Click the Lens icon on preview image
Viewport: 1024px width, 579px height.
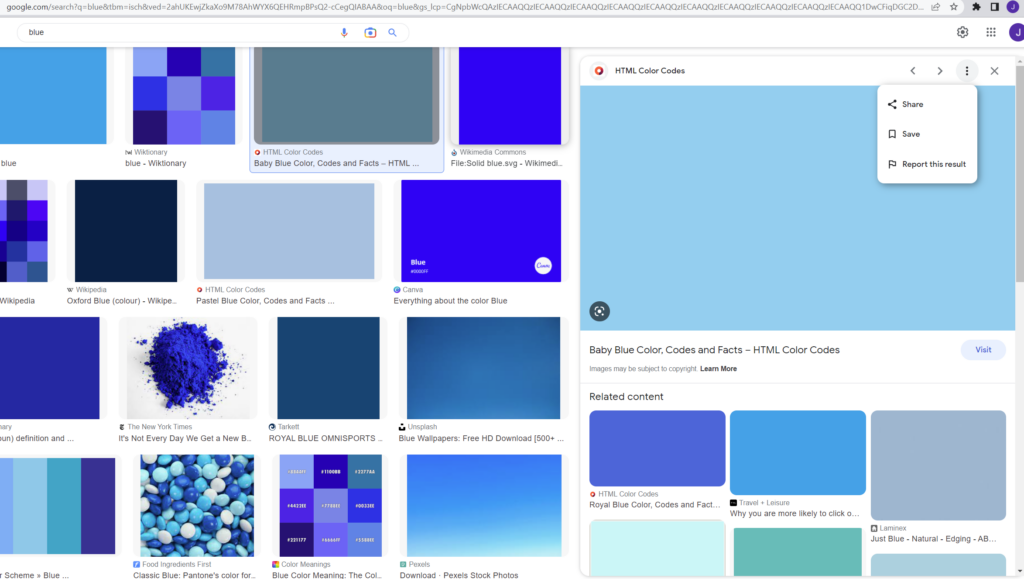[x=599, y=311]
